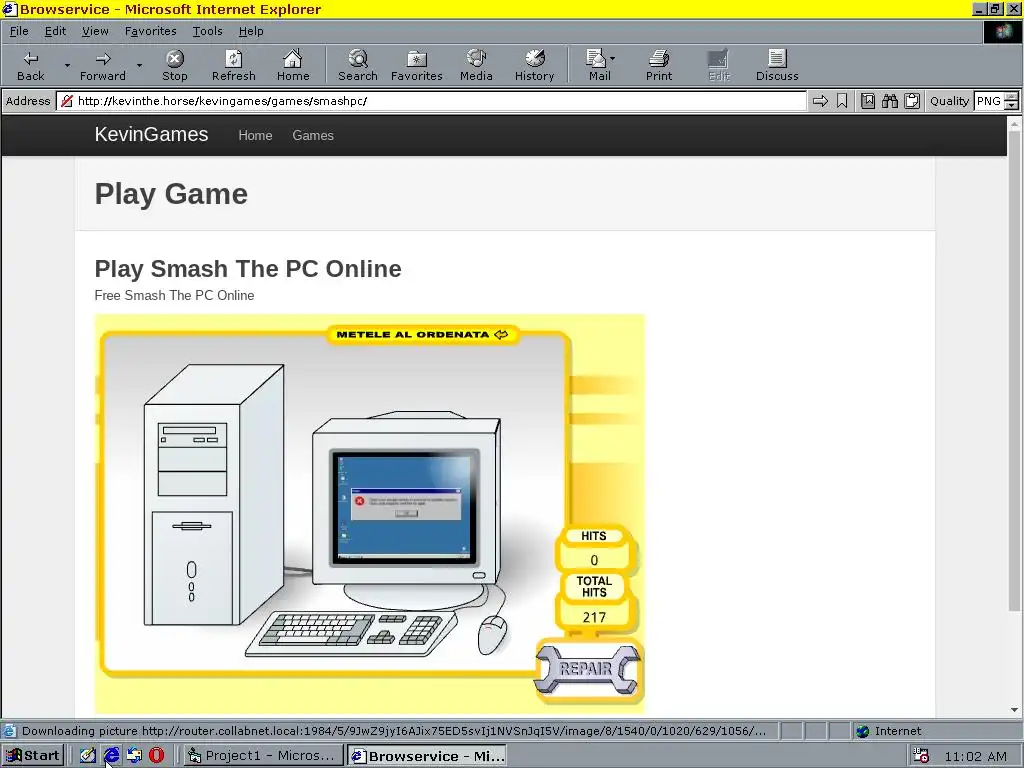Image resolution: width=1024 pixels, height=768 pixels.
Task: Click the scrollbar up arrow
Action: (1014, 123)
